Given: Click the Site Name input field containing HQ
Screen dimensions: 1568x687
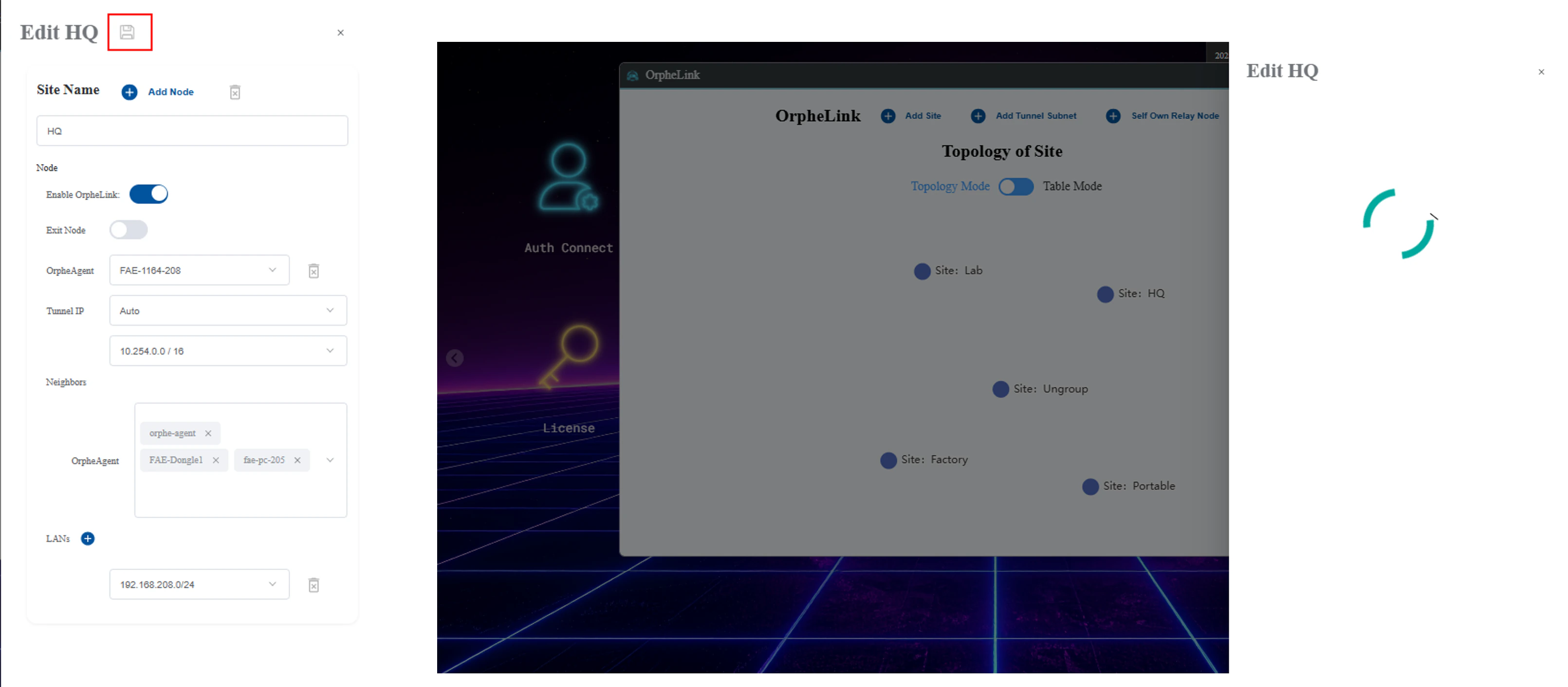Looking at the screenshot, I should point(192,131).
